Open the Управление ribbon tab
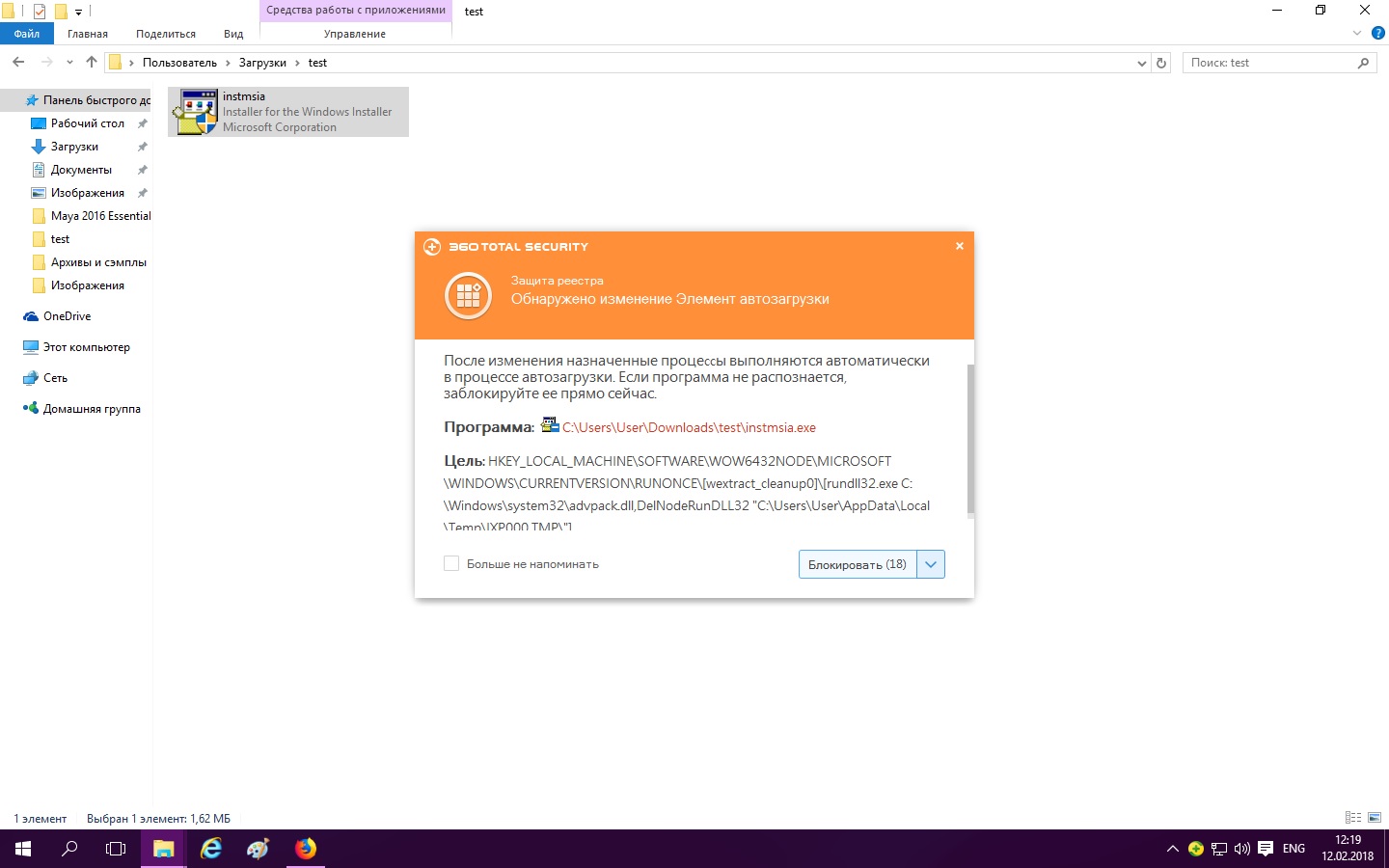This screenshot has height=868, width=1389. pyautogui.click(x=355, y=34)
